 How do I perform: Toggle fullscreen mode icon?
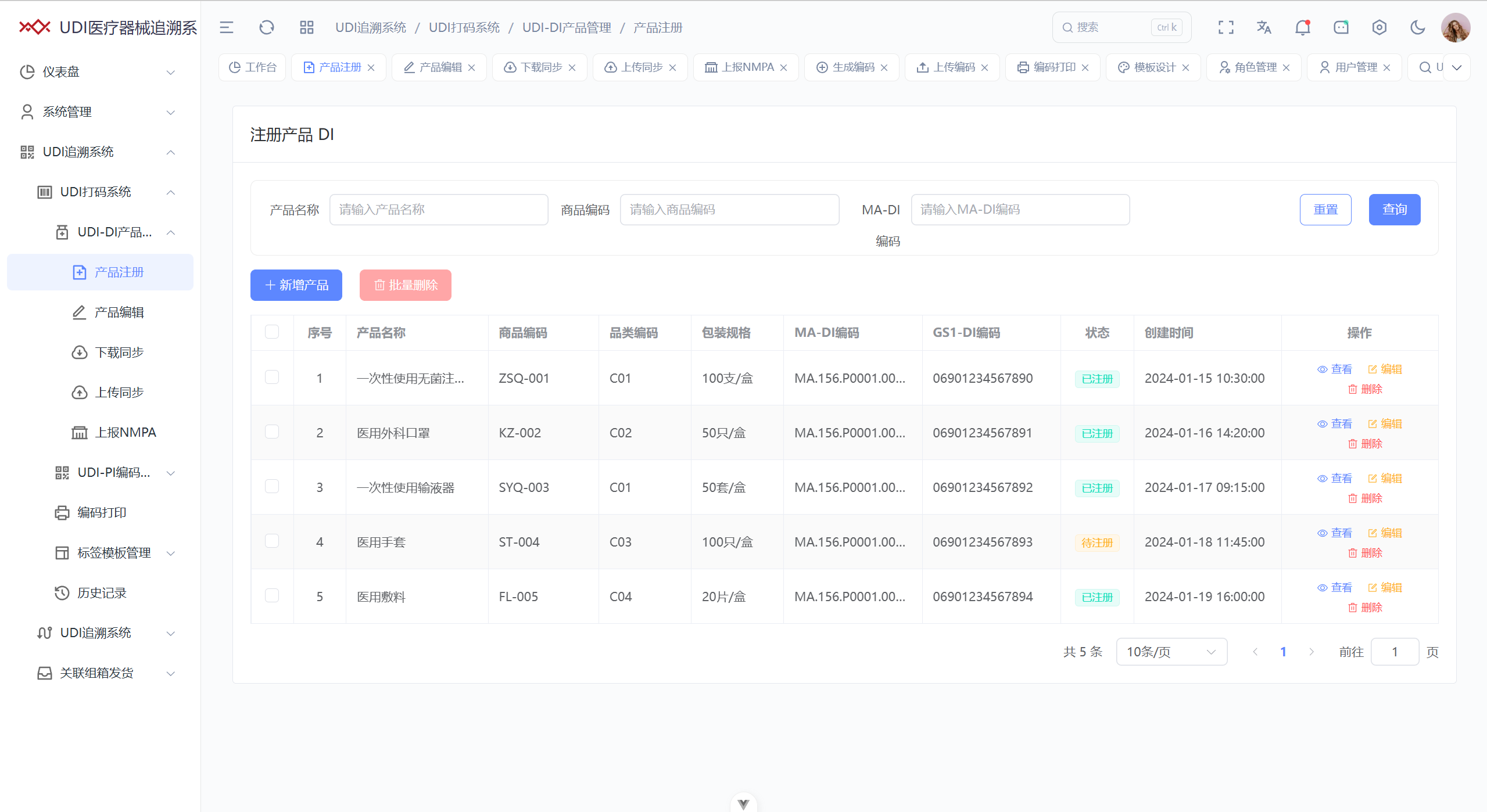pyautogui.click(x=1226, y=27)
